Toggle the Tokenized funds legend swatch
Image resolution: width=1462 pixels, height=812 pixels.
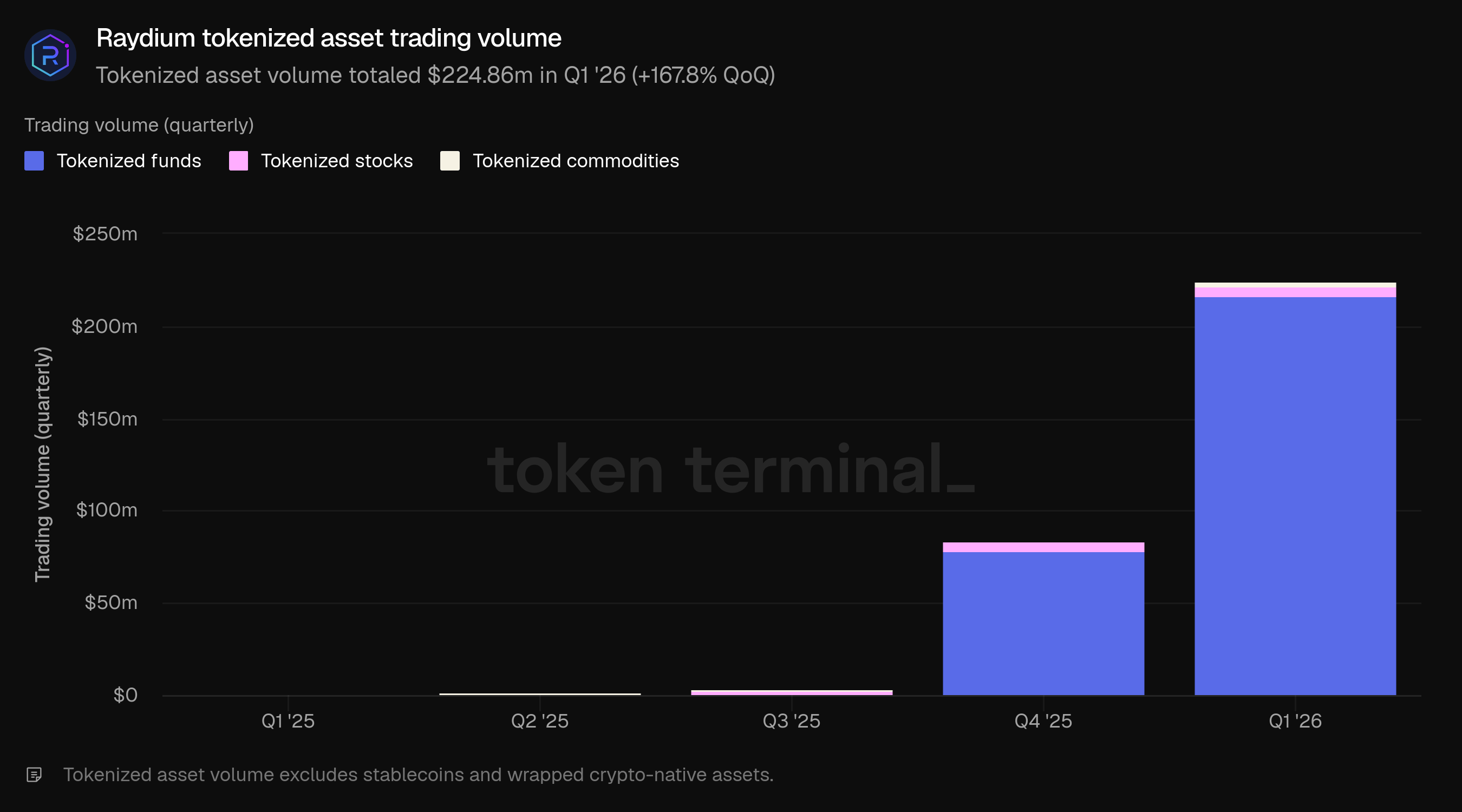[34, 161]
